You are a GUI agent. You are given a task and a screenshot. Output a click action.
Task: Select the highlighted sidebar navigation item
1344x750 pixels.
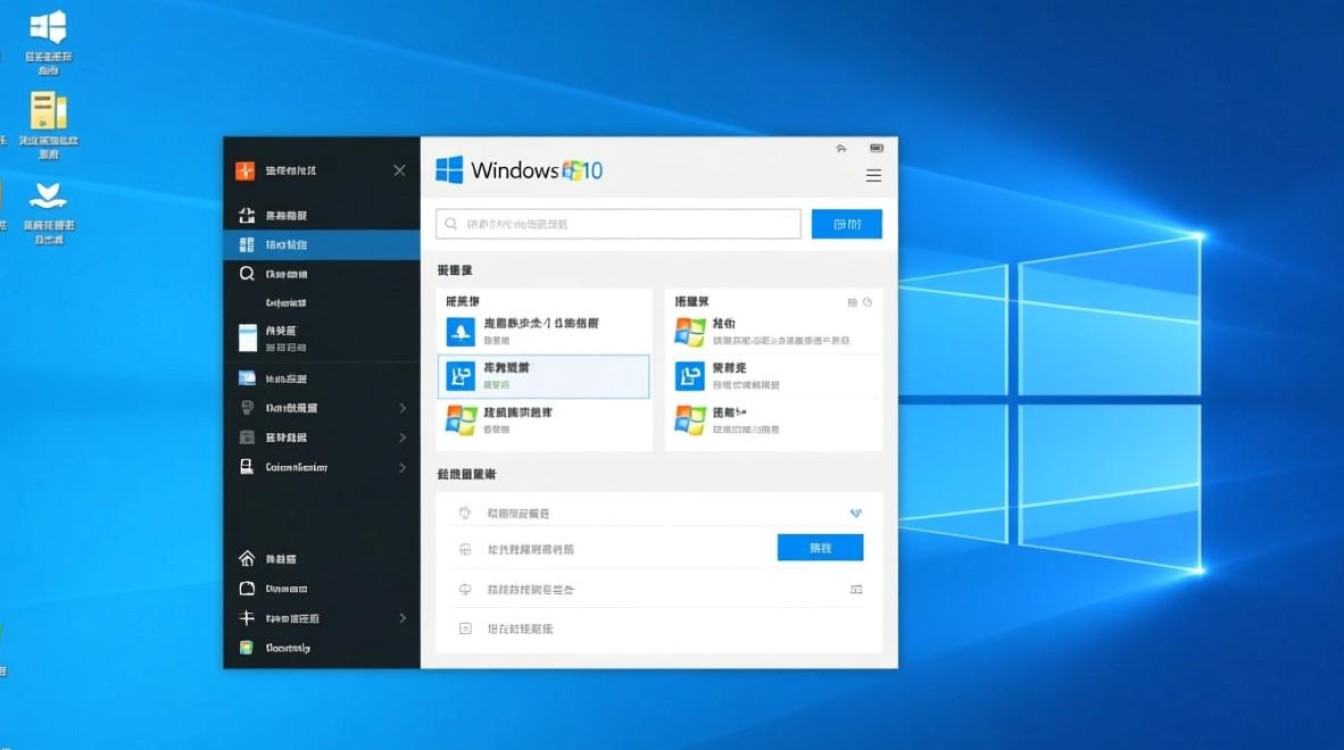[320, 244]
